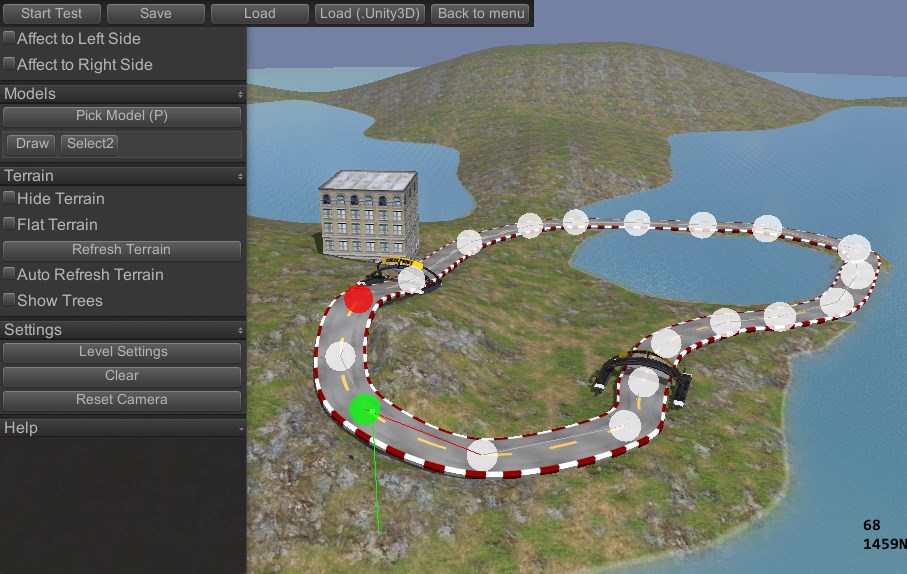Select the red track control point
907x574 pixels.
(359, 299)
